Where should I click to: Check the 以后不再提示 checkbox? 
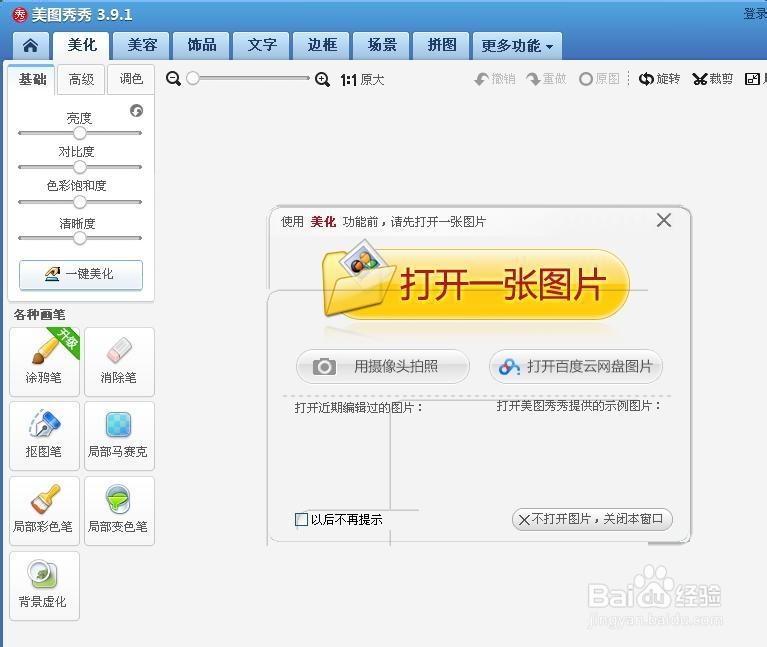(301, 519)
